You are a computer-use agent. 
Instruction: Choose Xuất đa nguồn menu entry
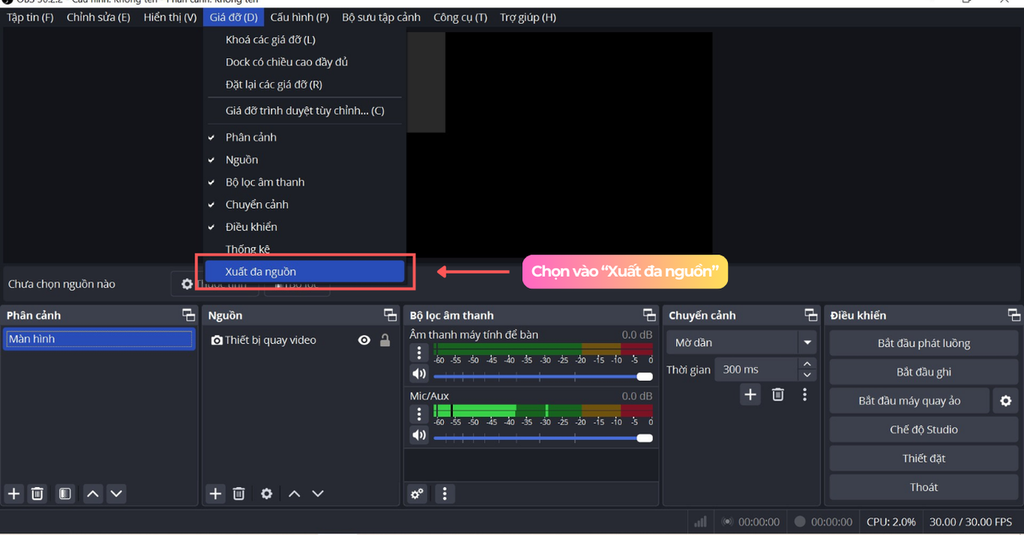pos(305,272)
